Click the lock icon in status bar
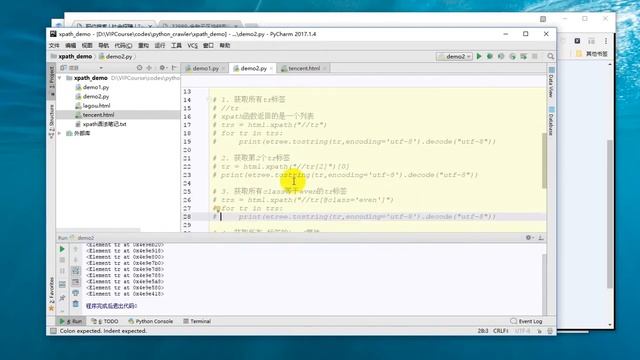The height and width of the screenshot is (360, 640). (x=539, y=331)
